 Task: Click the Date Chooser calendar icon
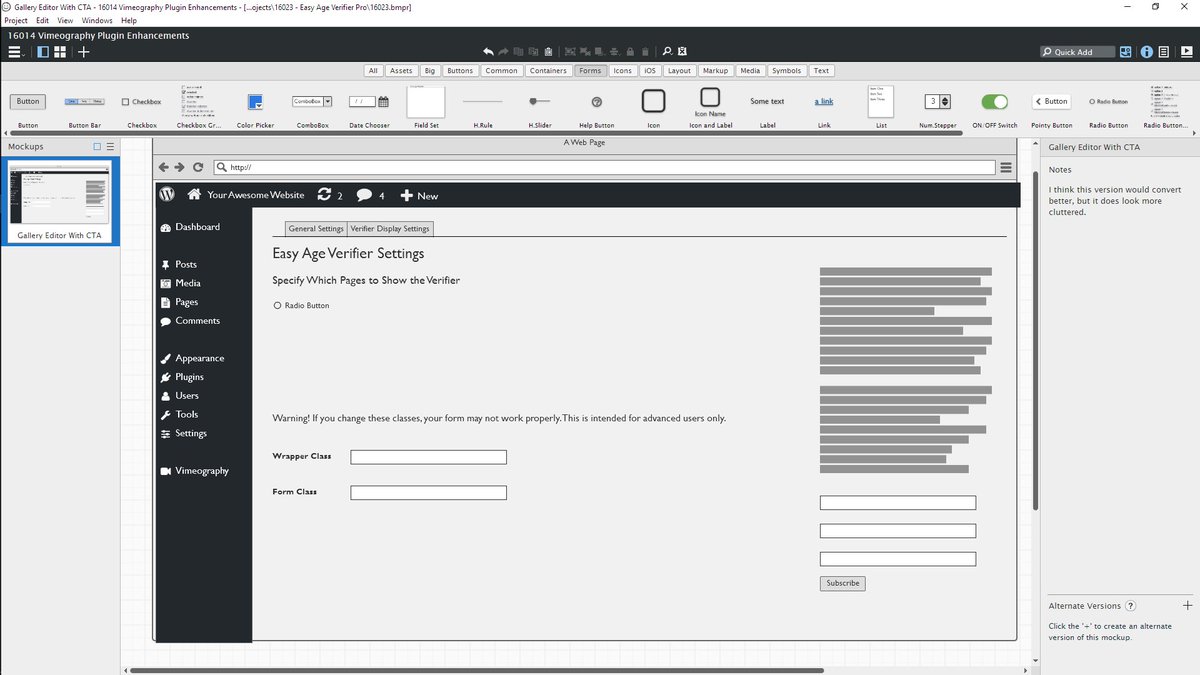pyautogui.click(x=383, y=101)
